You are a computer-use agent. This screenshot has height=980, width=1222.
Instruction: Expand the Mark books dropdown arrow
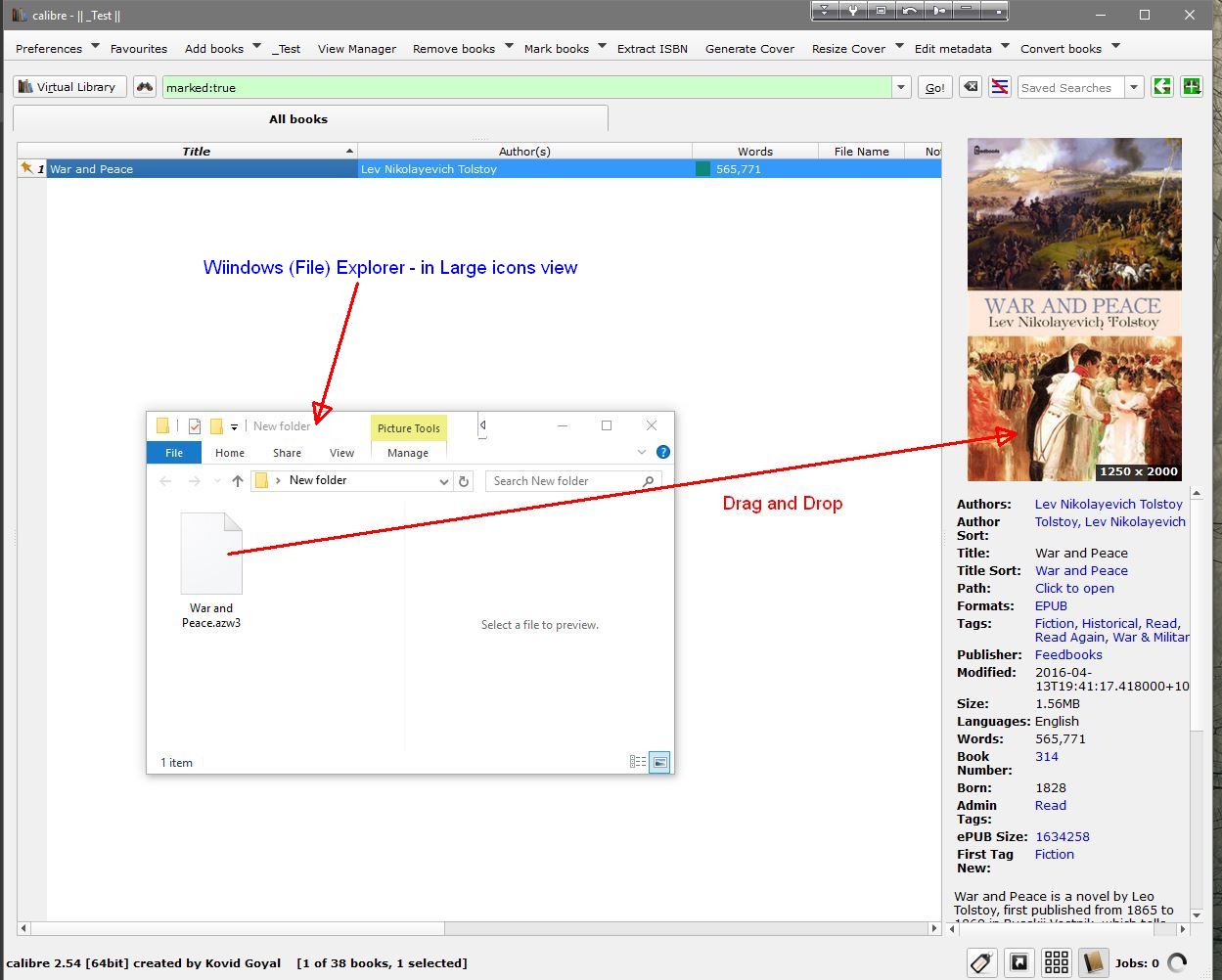[602, 46]
